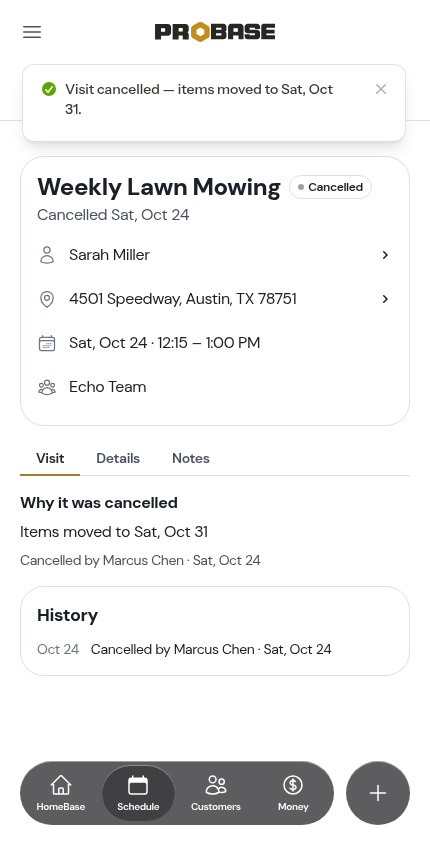
Task: Click the Echo Team group icon
Action: pyautogui.click(x=47, y=387)
